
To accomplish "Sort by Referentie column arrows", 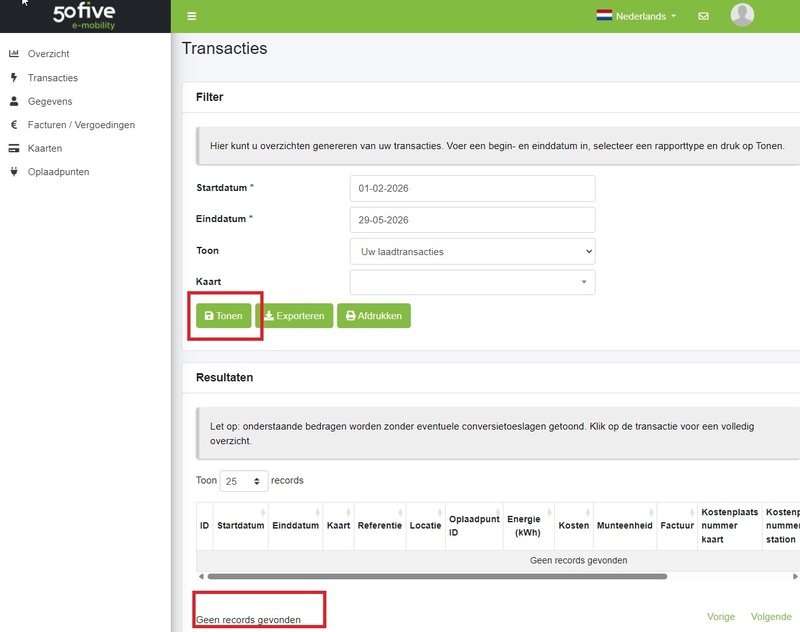I will pos(401,512).
